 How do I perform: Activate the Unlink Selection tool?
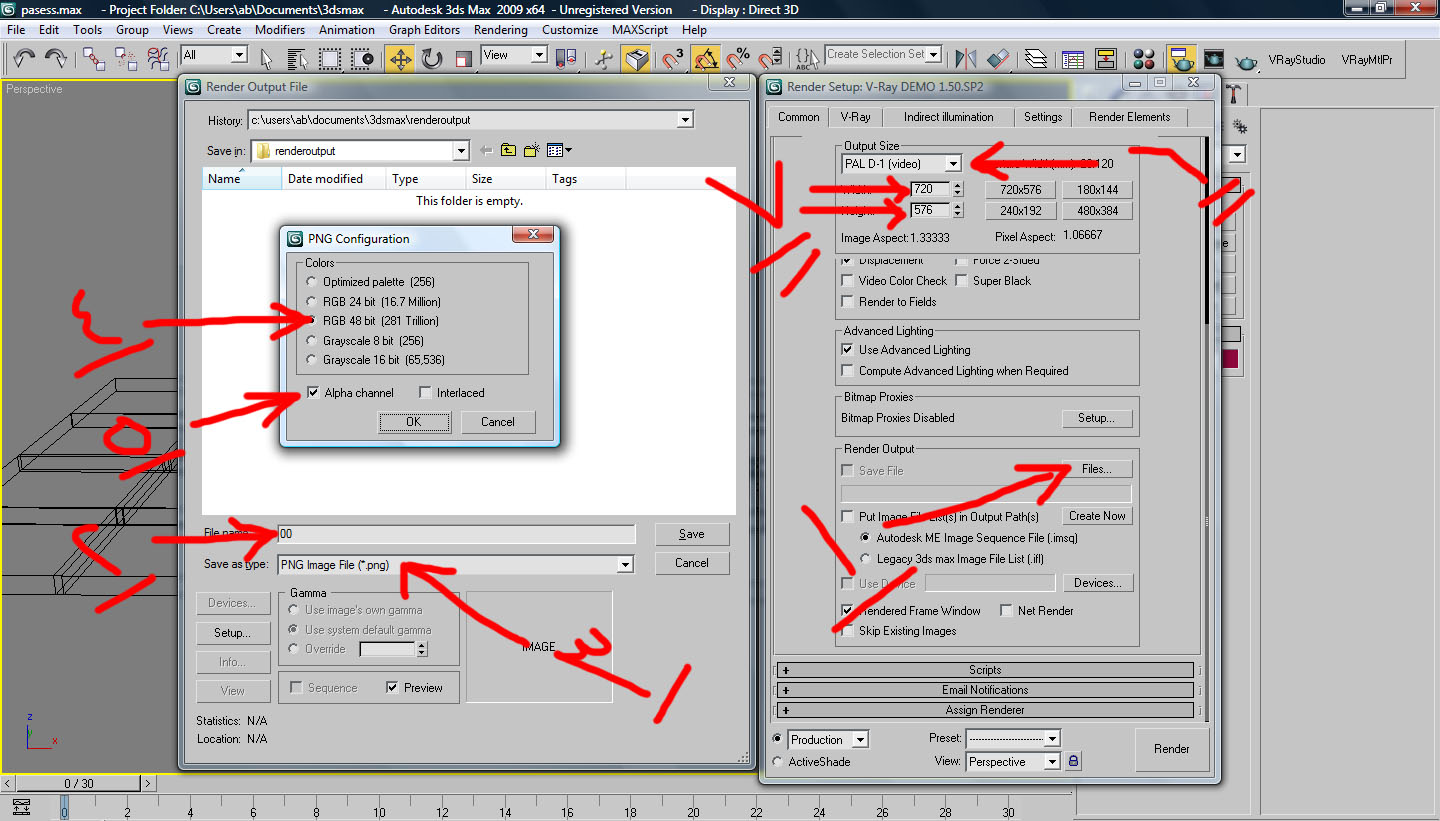click(125, 59)
